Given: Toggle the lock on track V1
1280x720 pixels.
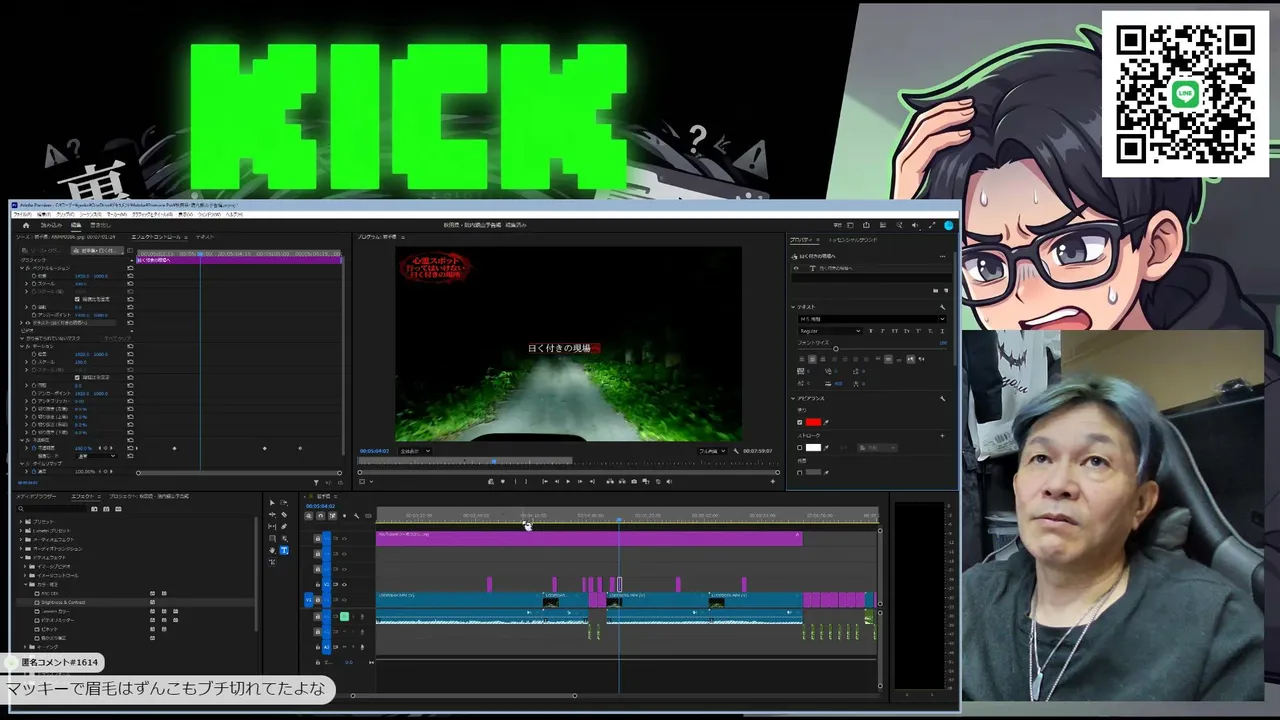Looking at the screenshot, I should [x=318, y=600].
